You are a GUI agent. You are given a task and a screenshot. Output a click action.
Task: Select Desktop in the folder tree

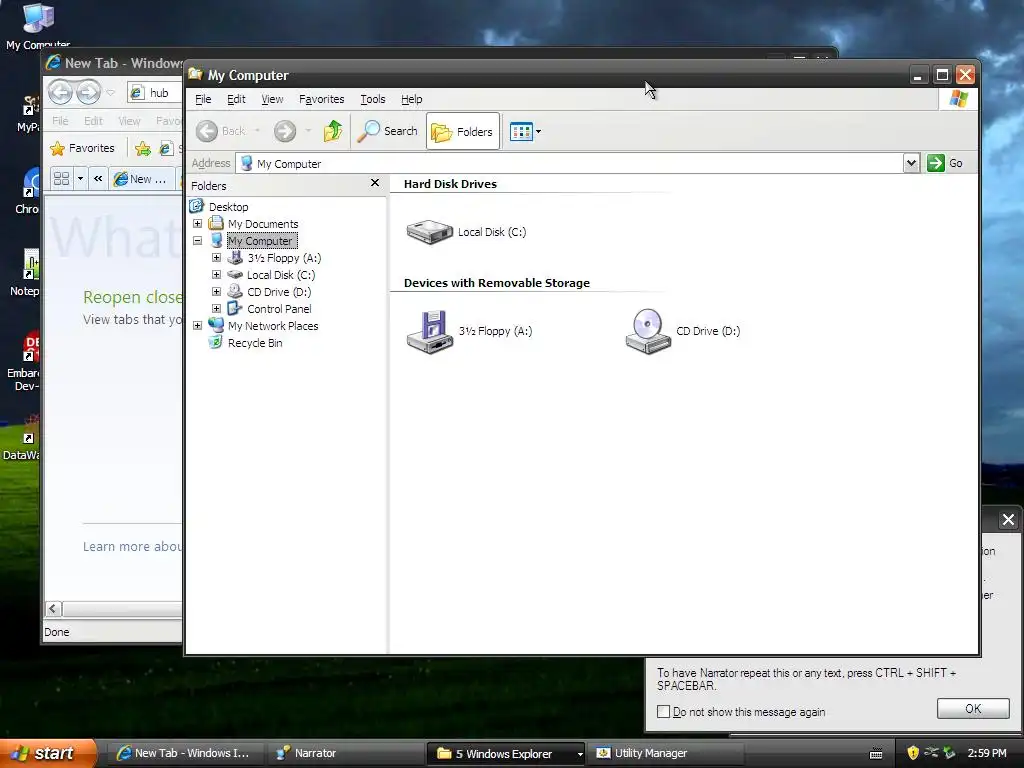228,207
